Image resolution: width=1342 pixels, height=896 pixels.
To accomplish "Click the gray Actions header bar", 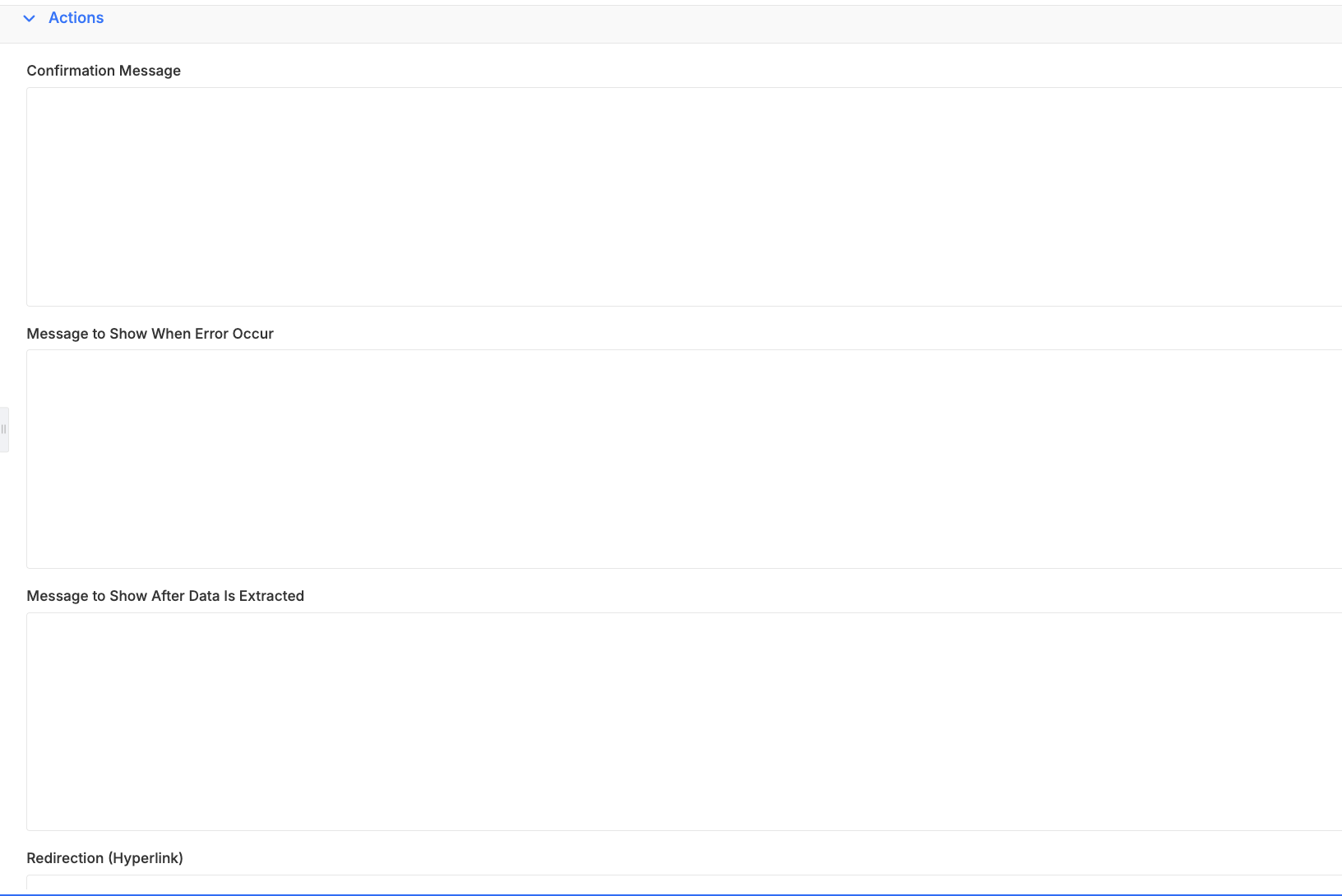I will pos(671,24).
